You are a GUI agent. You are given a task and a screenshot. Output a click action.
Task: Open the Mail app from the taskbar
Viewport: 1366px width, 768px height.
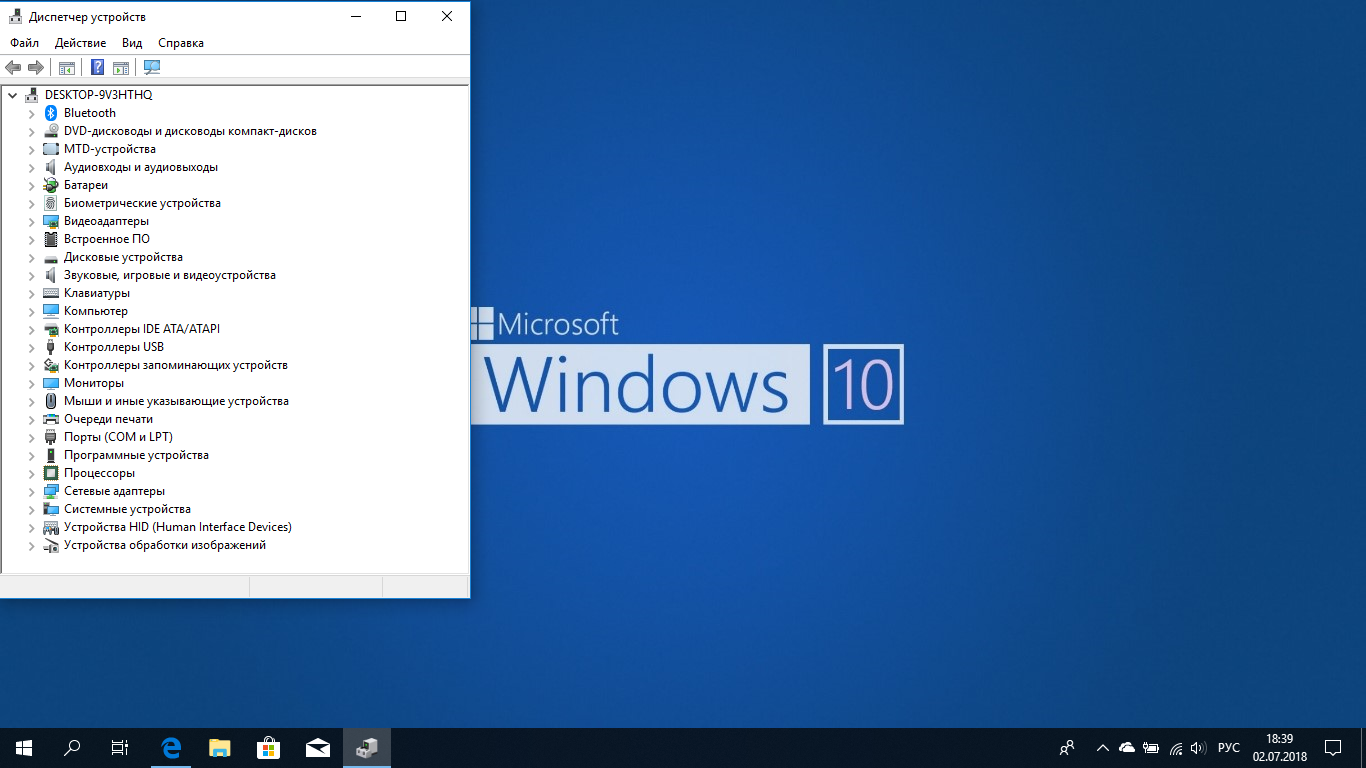tap(317, 748)
